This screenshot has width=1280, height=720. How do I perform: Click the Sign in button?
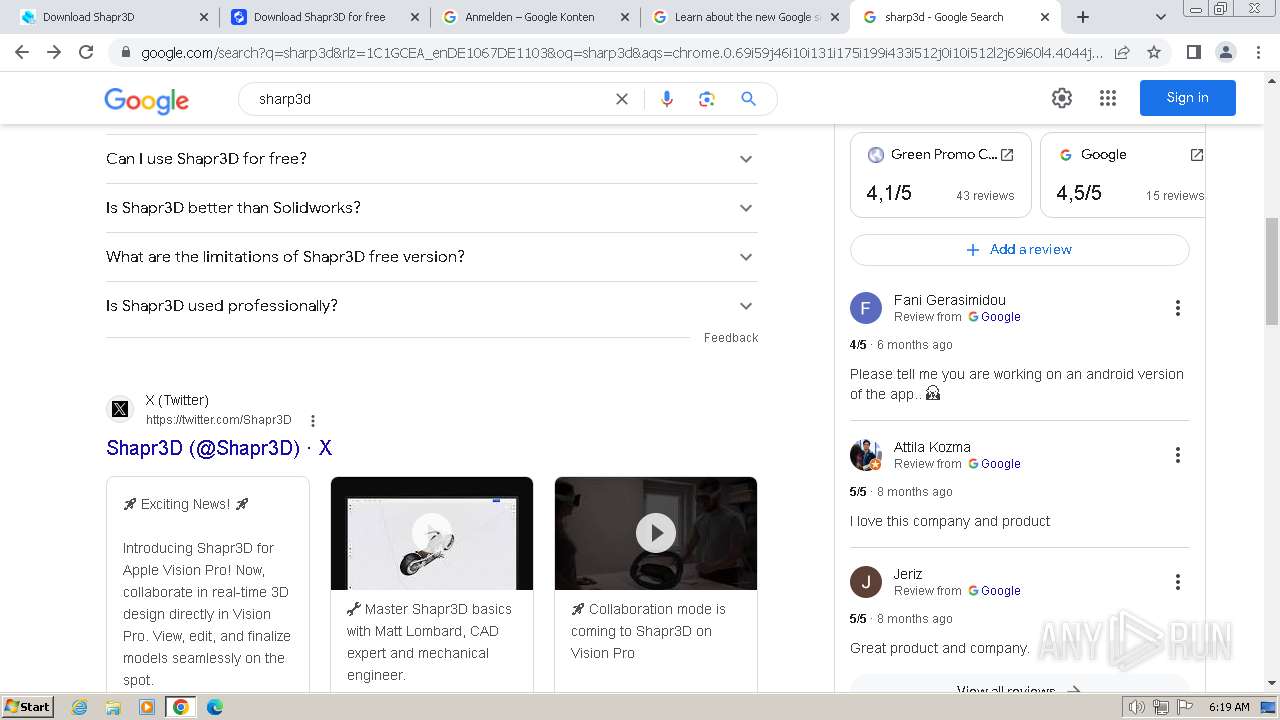(1187, 98)
